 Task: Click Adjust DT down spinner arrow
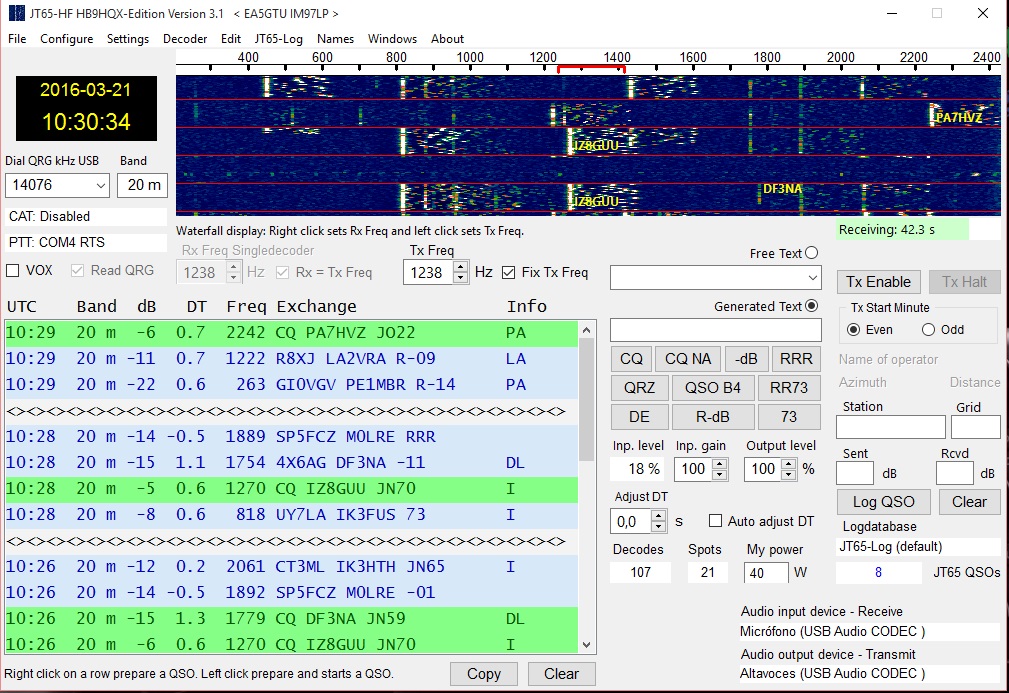click(657, 526)
